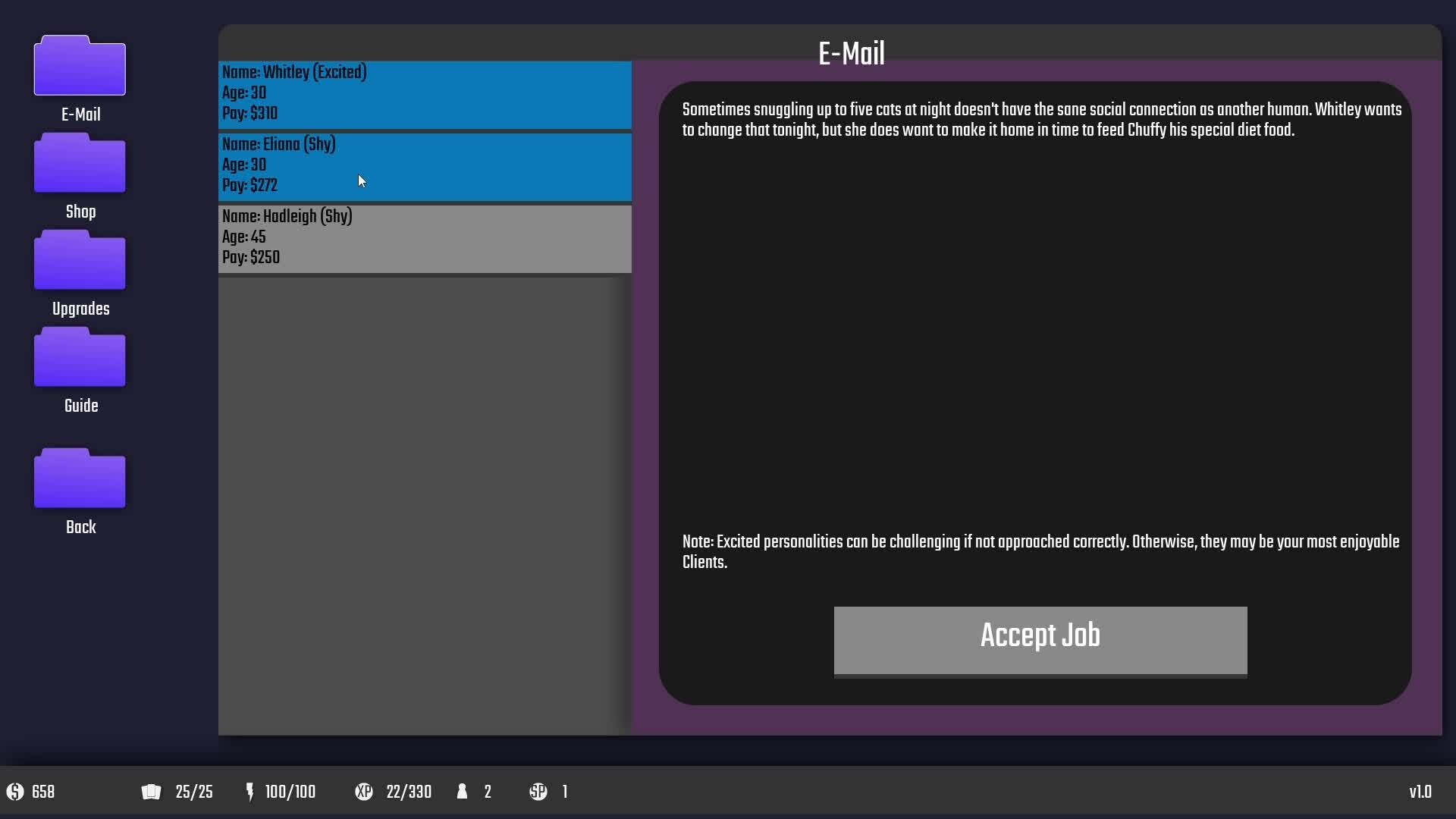The height and width of the screenshot is (819, 1456).
Task: Click the dollar money icon
Action: coord(15,792)
